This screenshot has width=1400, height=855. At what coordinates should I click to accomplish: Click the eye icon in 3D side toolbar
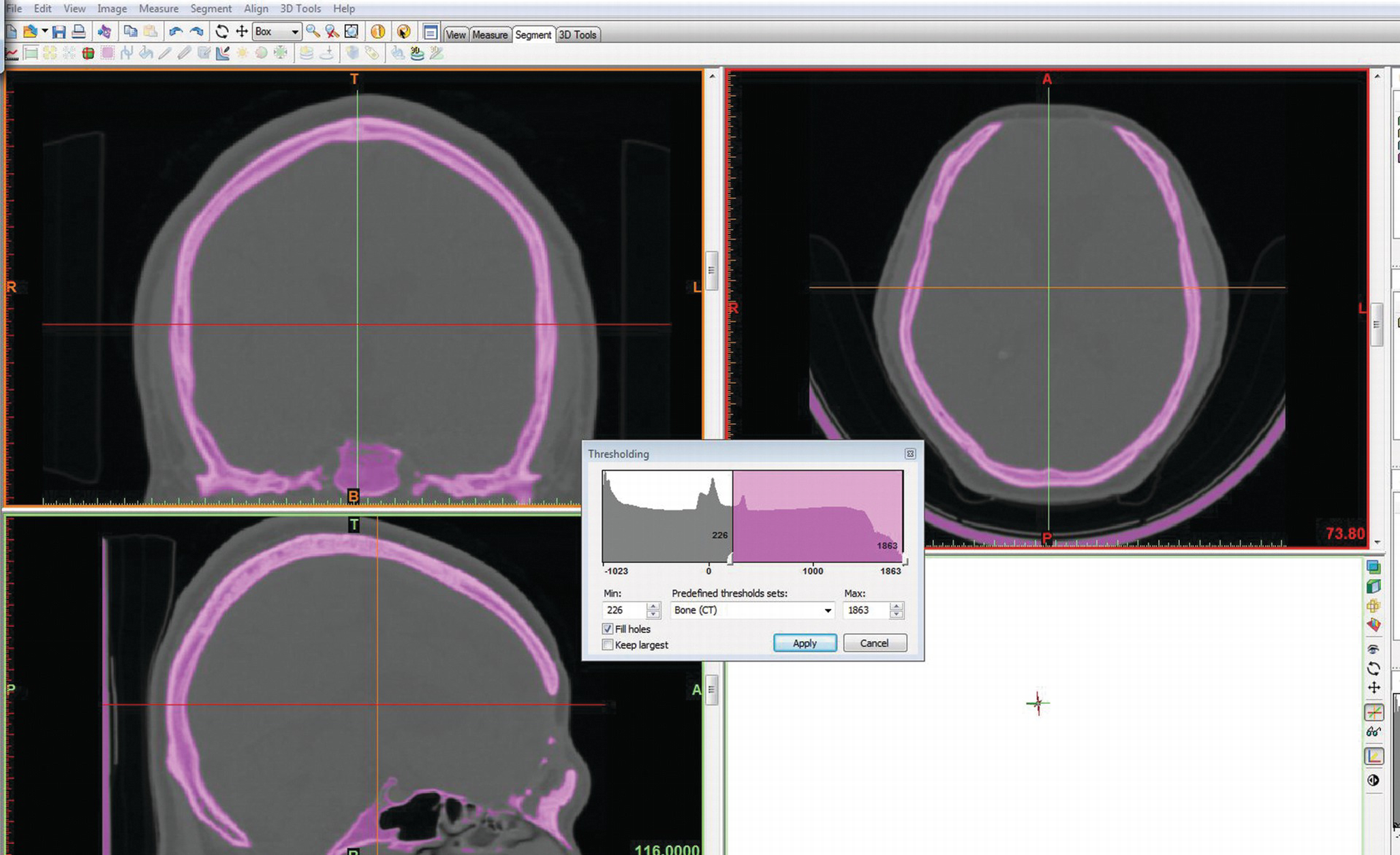point(1373,649)
